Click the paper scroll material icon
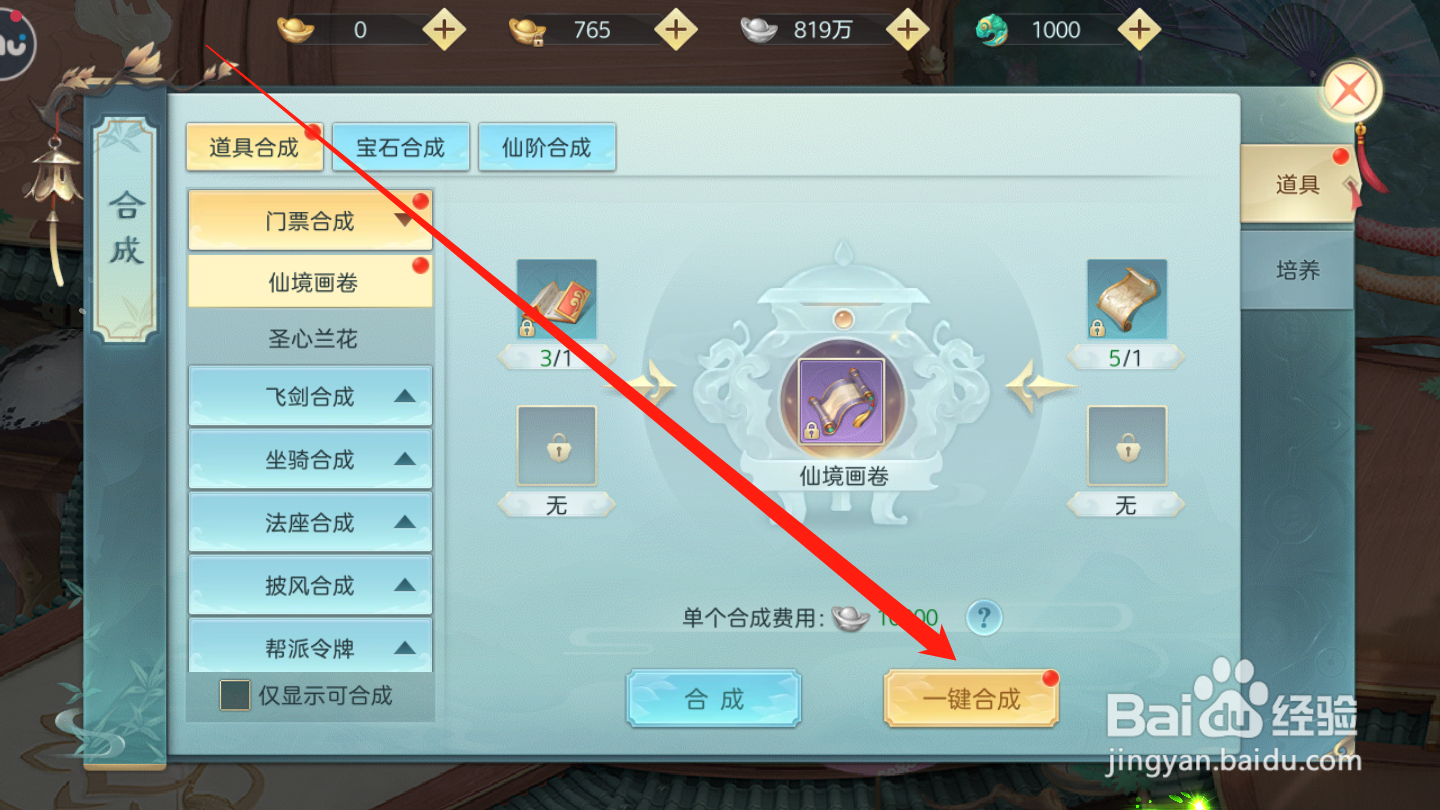 pos(1127,299)
